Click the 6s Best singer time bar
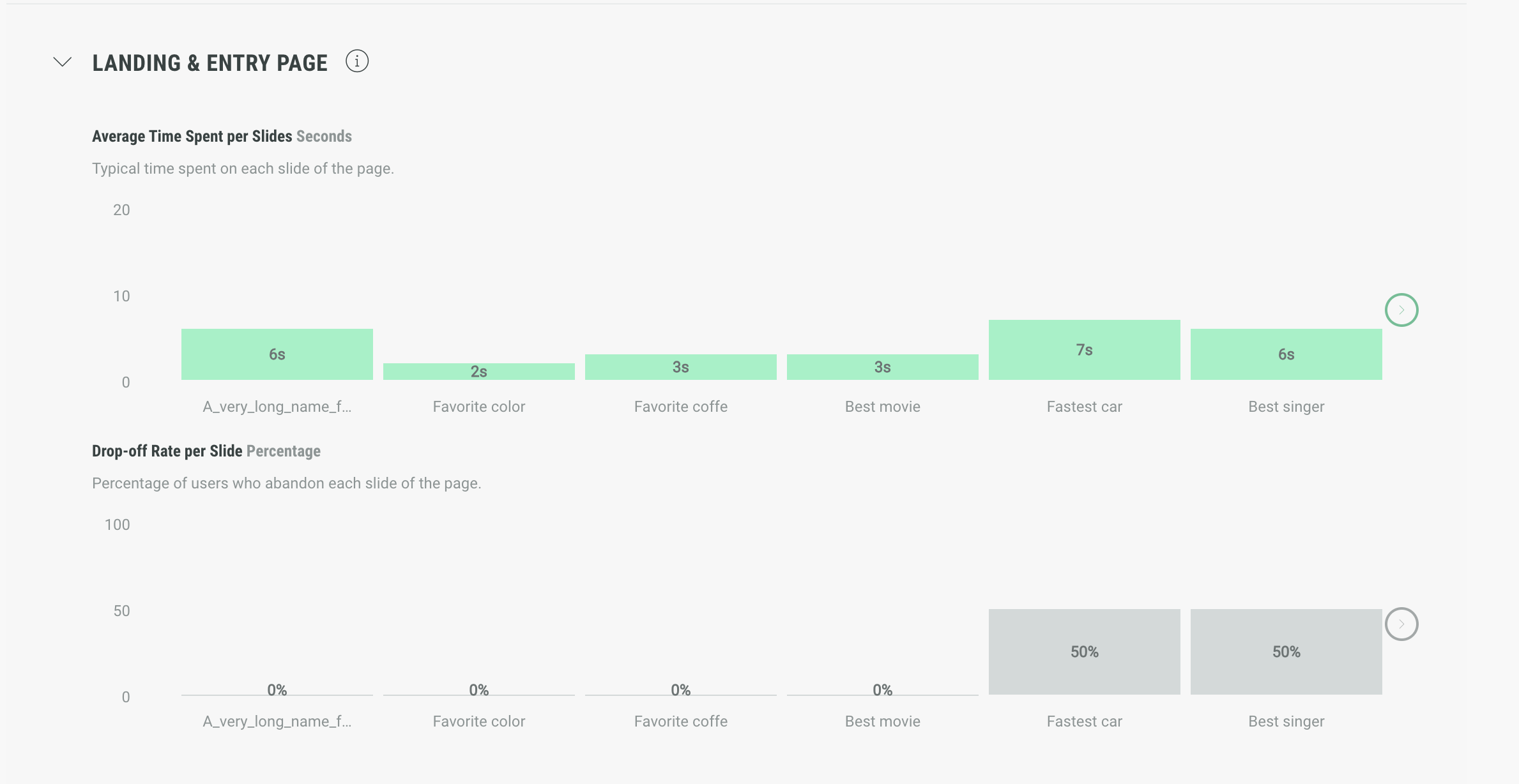 coord(1286,354)
